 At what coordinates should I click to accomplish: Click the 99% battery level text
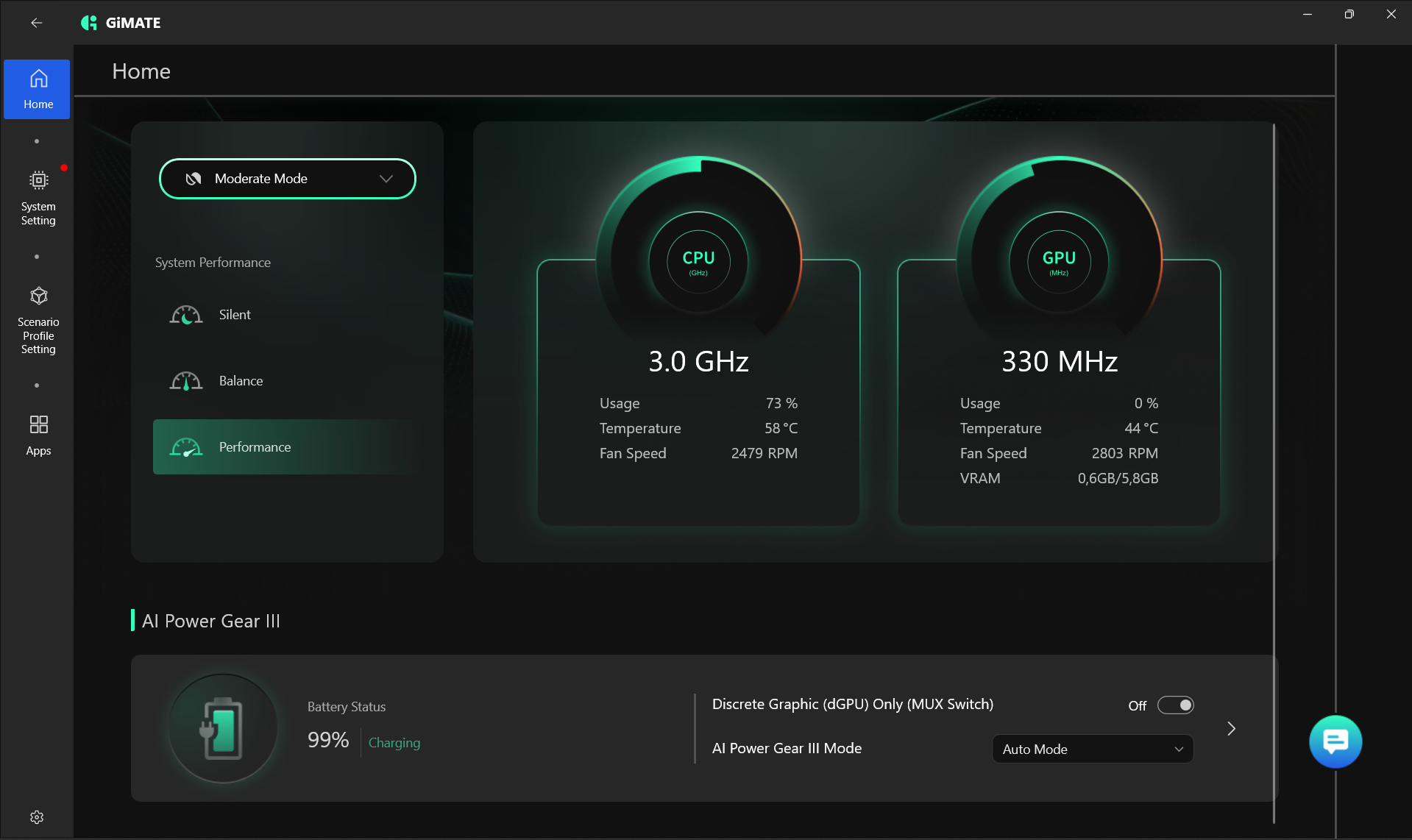click(x=328, y=740)
